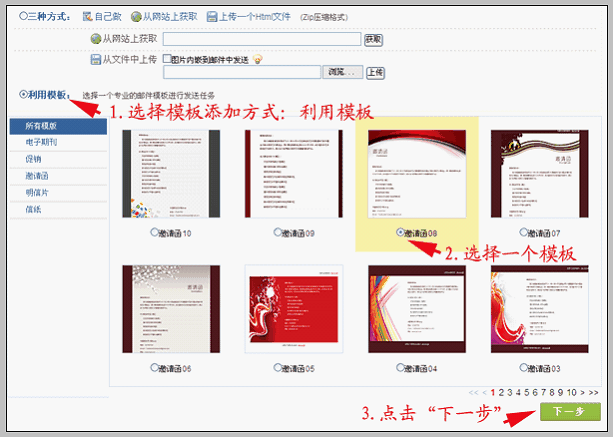This screenshot has height=438, width=614.
Task: Choose the 邀请函10 template radio button
Action: coord(154,233)
